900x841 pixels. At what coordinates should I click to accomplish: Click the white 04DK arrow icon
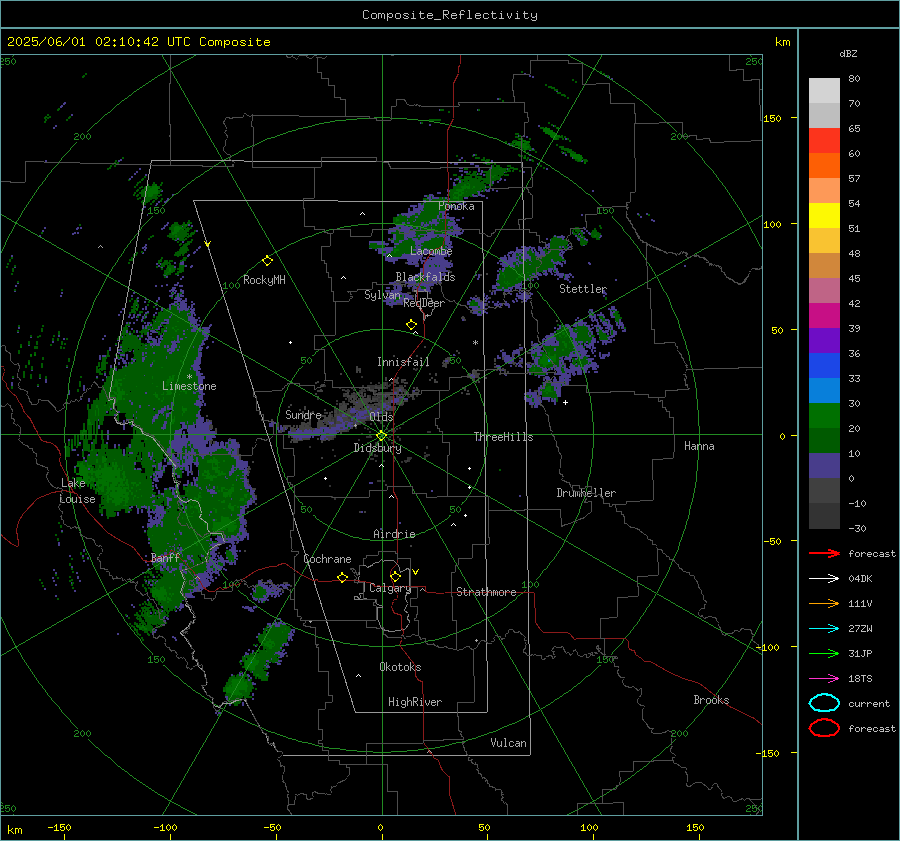pyautogui.click(x=824, y=579)
